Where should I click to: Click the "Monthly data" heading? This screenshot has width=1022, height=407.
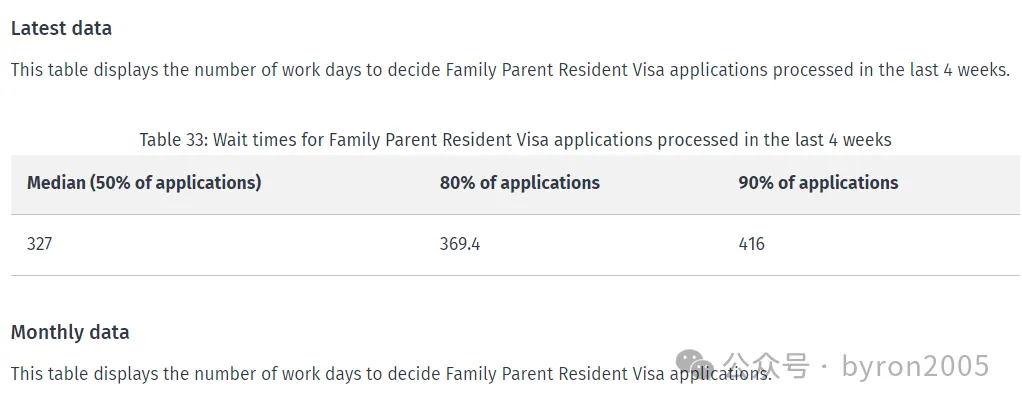click(70, 332)
